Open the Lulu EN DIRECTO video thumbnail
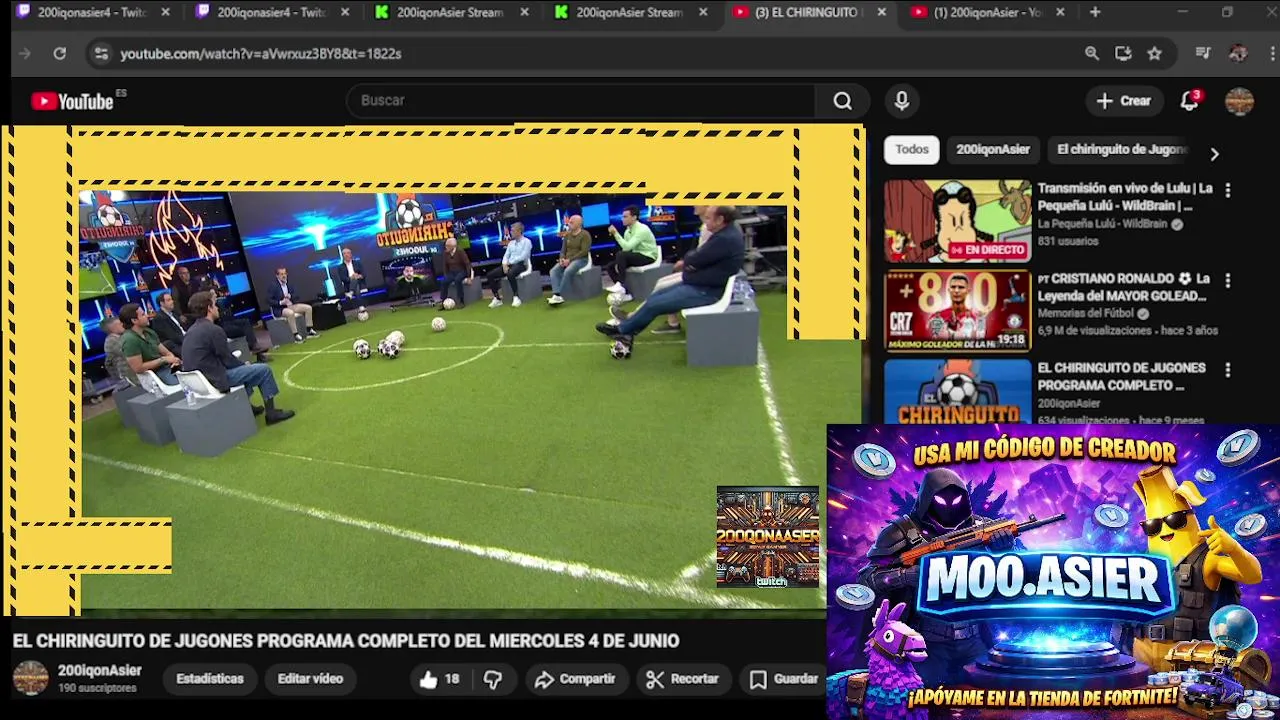Viewport: 1280px width, 720px height. point(957,222)
